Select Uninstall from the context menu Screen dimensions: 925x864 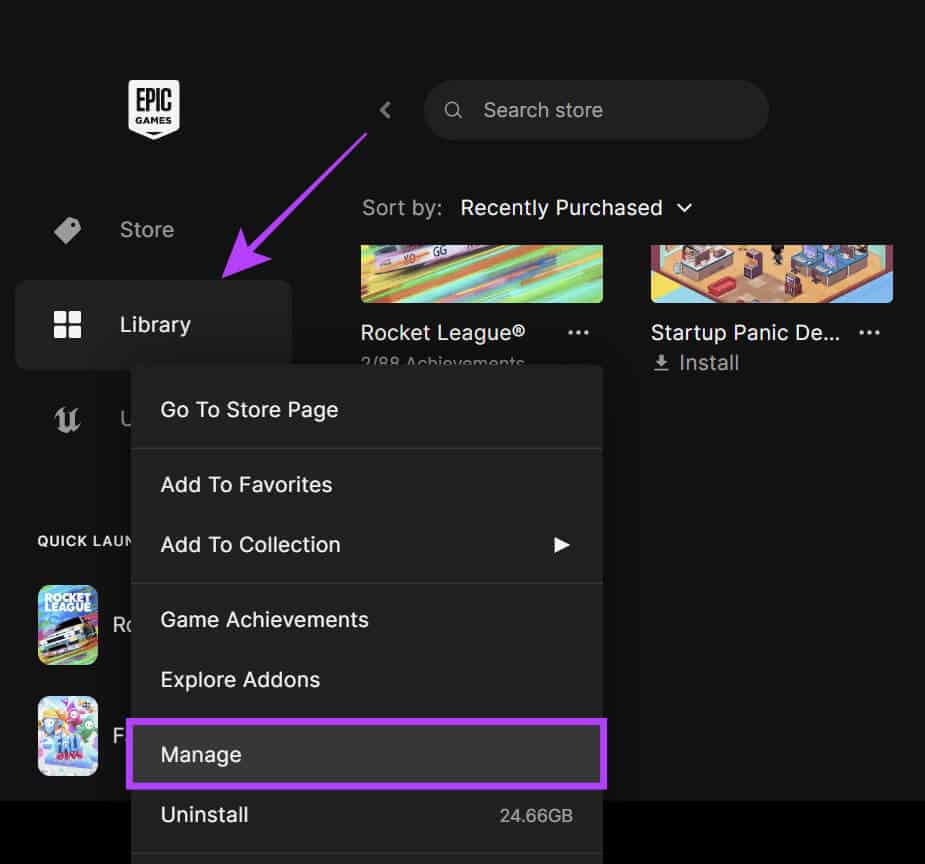pos(366,815)
